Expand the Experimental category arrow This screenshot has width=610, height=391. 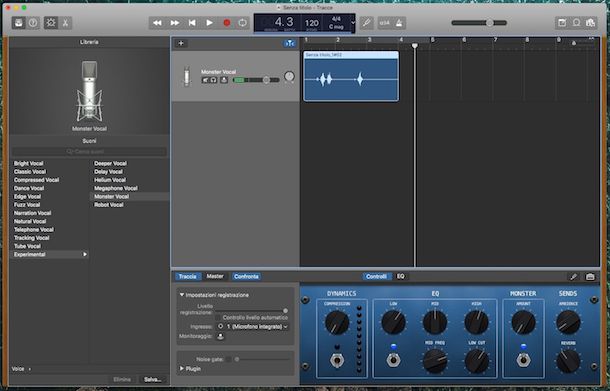pos(85,254)
